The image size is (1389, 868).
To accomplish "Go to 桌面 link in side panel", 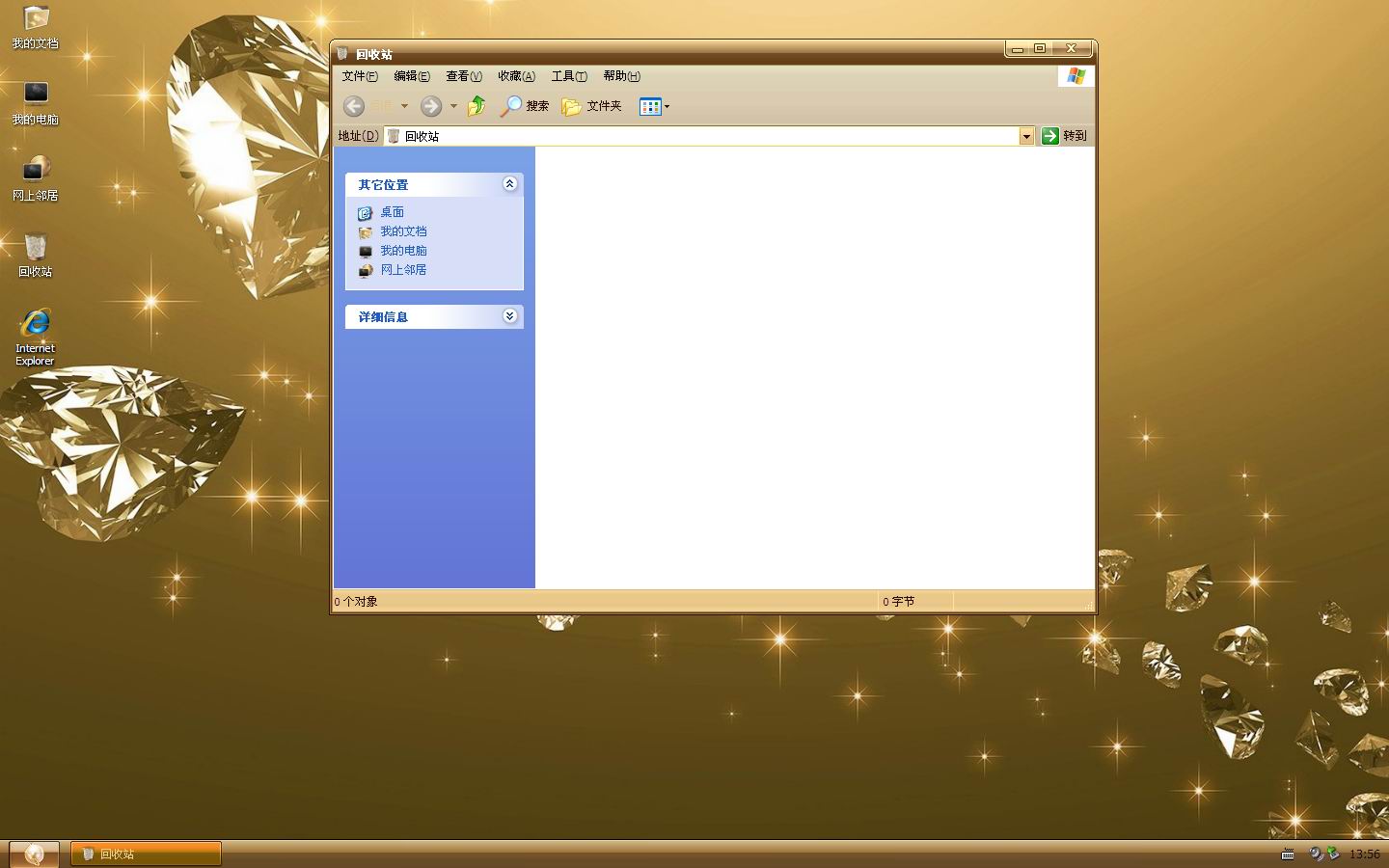I will point(393,212).
